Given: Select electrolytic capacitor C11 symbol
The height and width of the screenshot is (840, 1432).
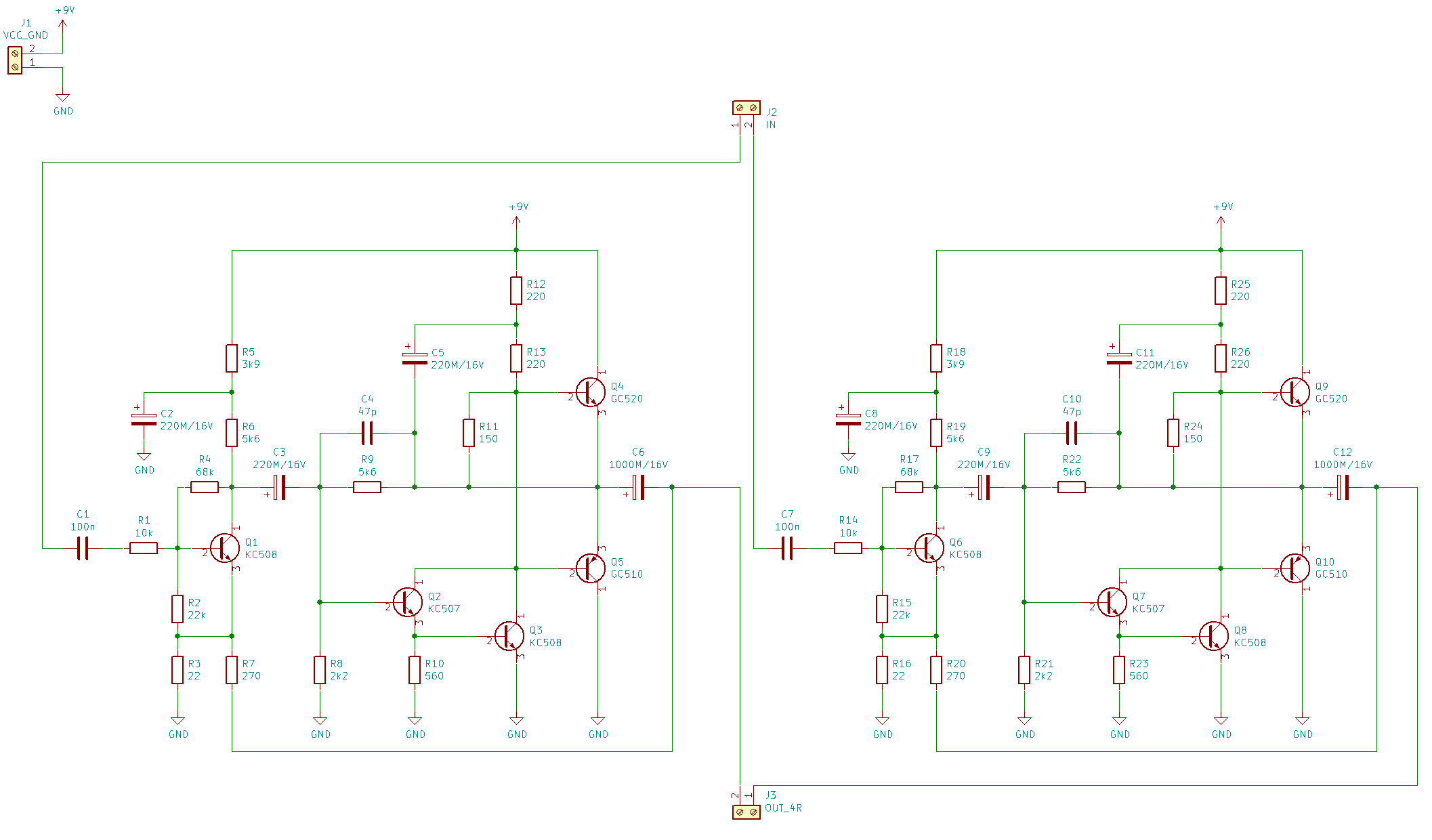Looking at the screenshot, I should point(1119,358).
